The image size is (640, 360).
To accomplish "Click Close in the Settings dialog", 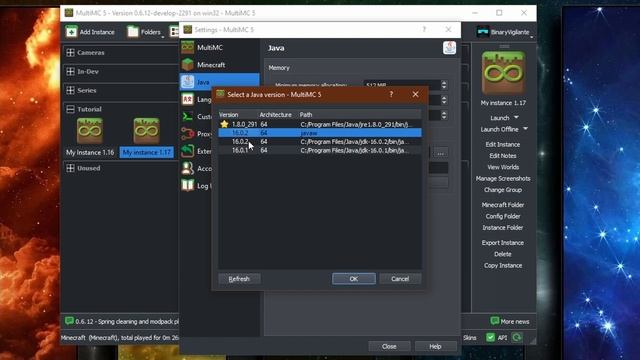I will point(389,347).
